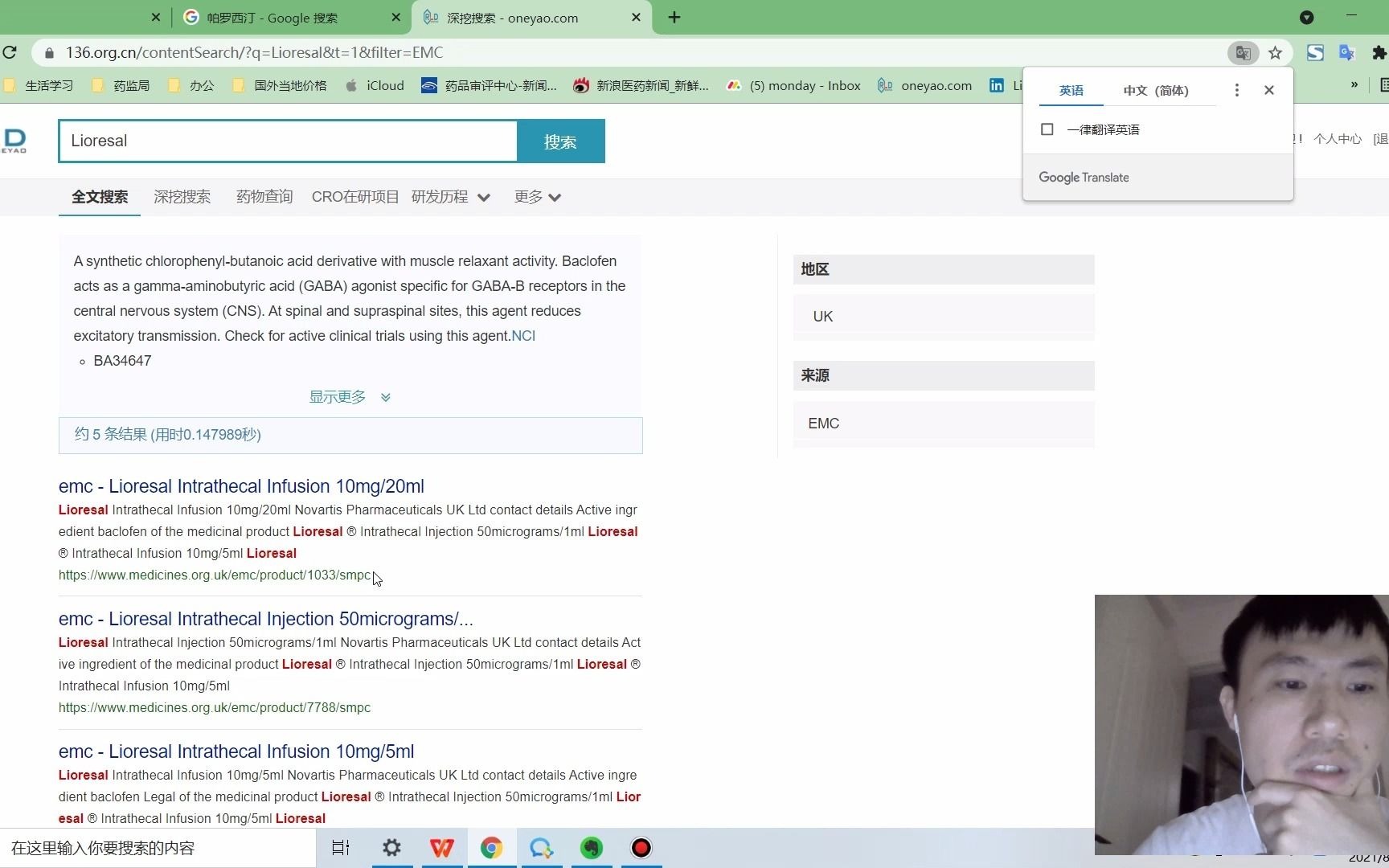This screenshot has width=1389, height=868.
Task: Open Task View in the taskbar
Action: coord(341,848)
